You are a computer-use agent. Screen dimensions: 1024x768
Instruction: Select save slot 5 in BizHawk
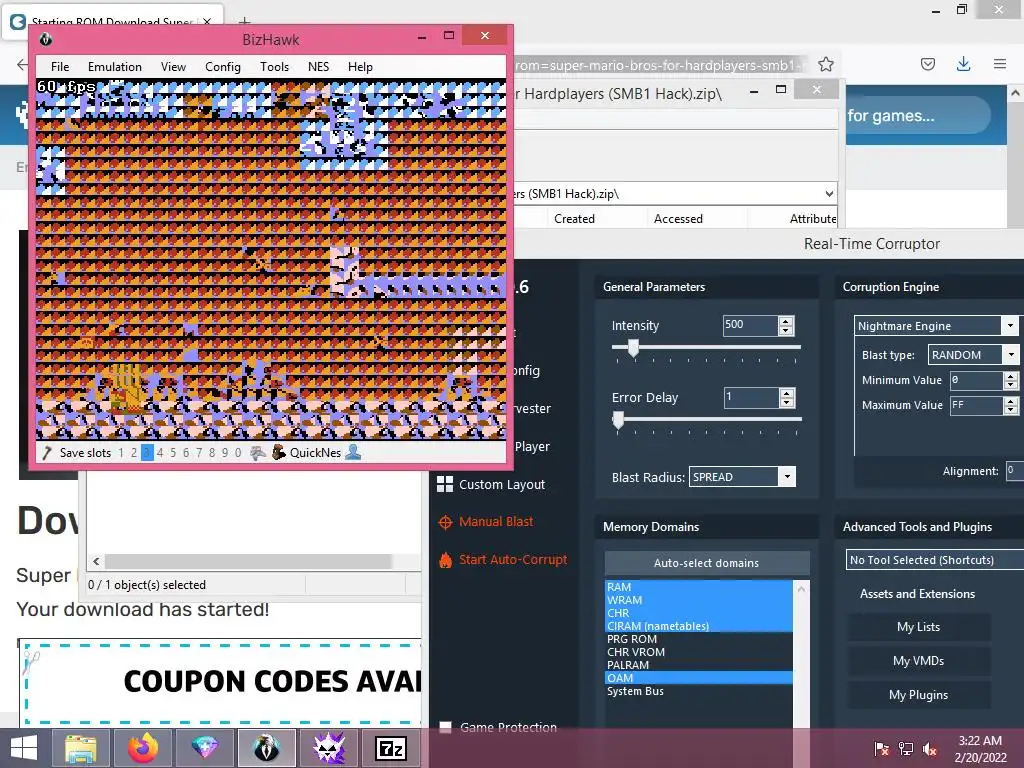coord(173,453)
